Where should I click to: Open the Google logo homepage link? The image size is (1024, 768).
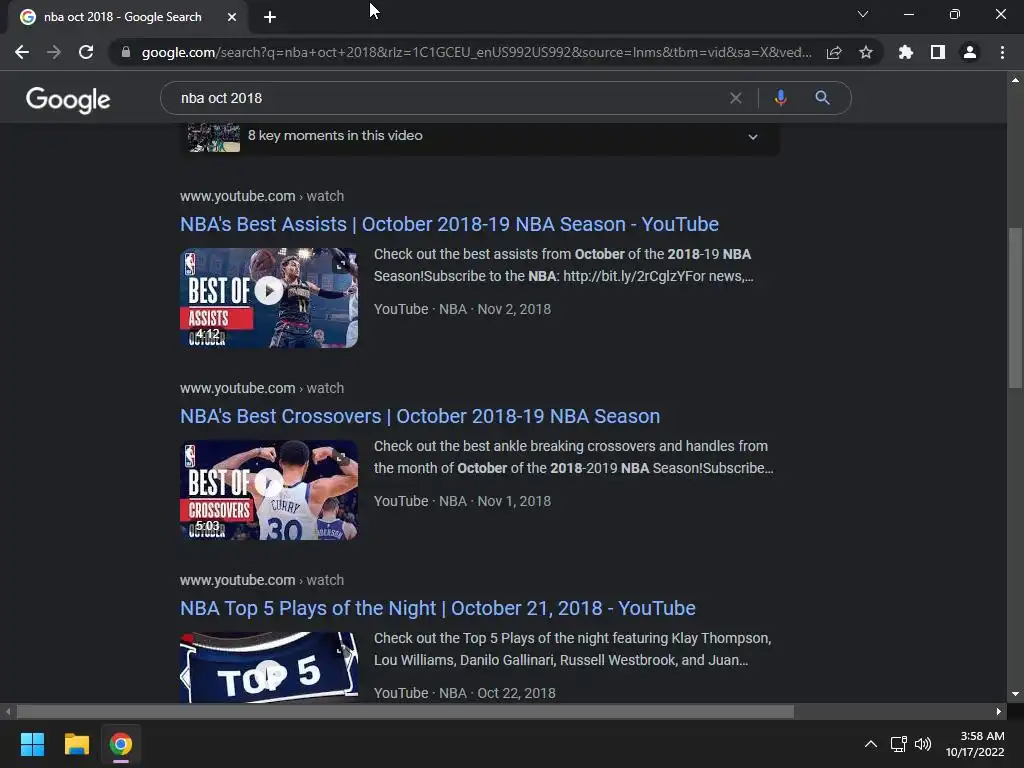(68, 99)
